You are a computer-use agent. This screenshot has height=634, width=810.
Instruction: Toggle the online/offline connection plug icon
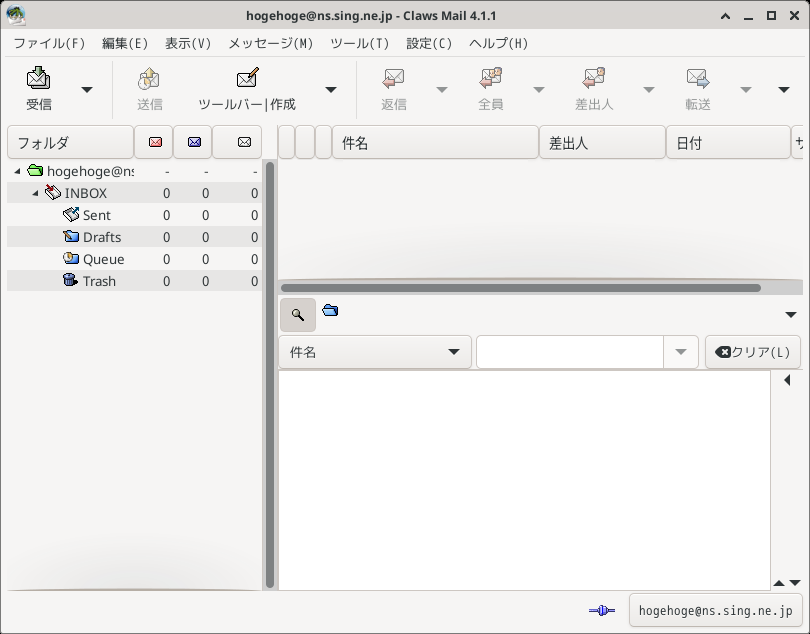602,611
